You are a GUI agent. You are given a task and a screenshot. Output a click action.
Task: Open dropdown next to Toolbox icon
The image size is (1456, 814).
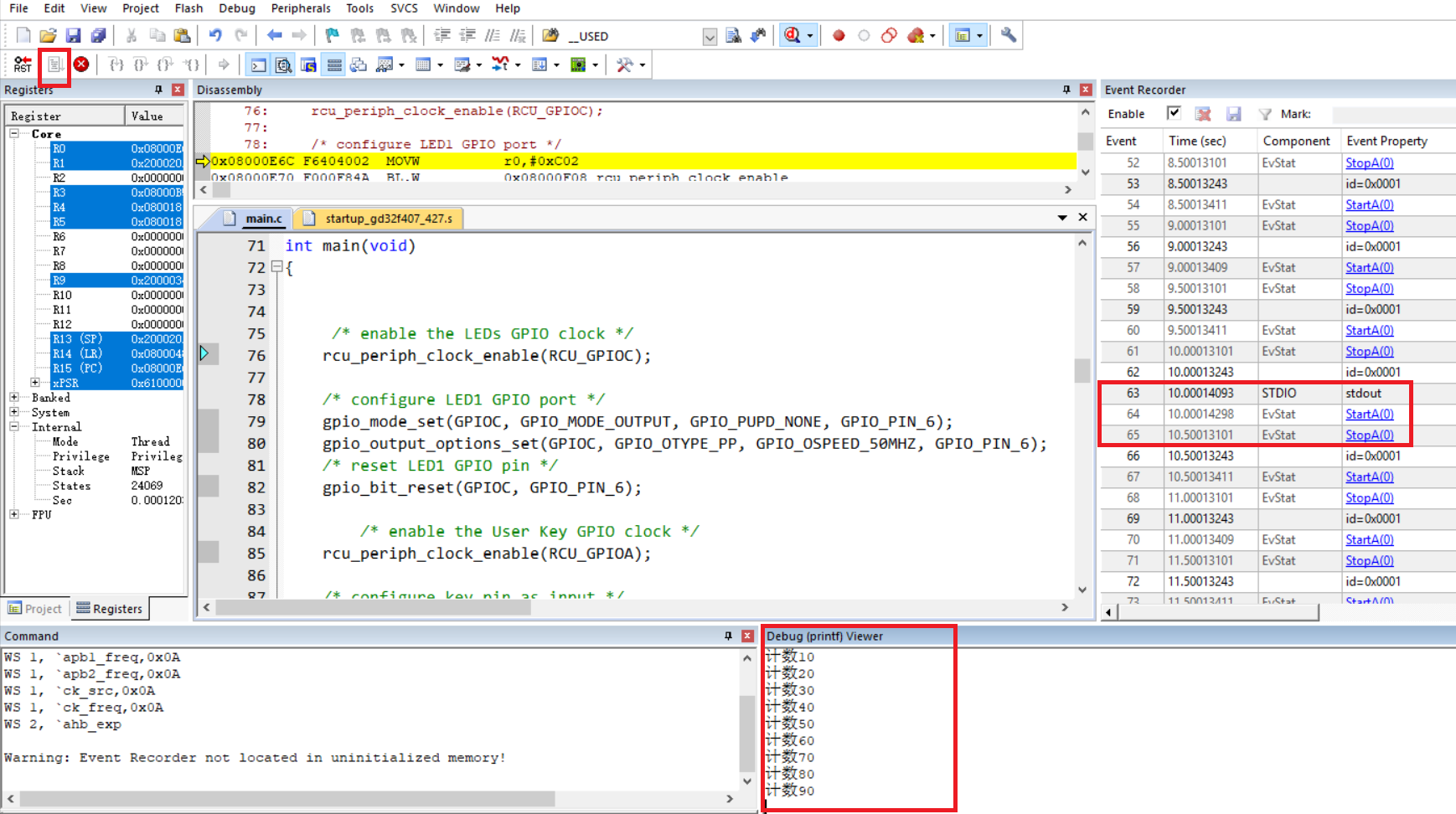(x=642, y=64)
